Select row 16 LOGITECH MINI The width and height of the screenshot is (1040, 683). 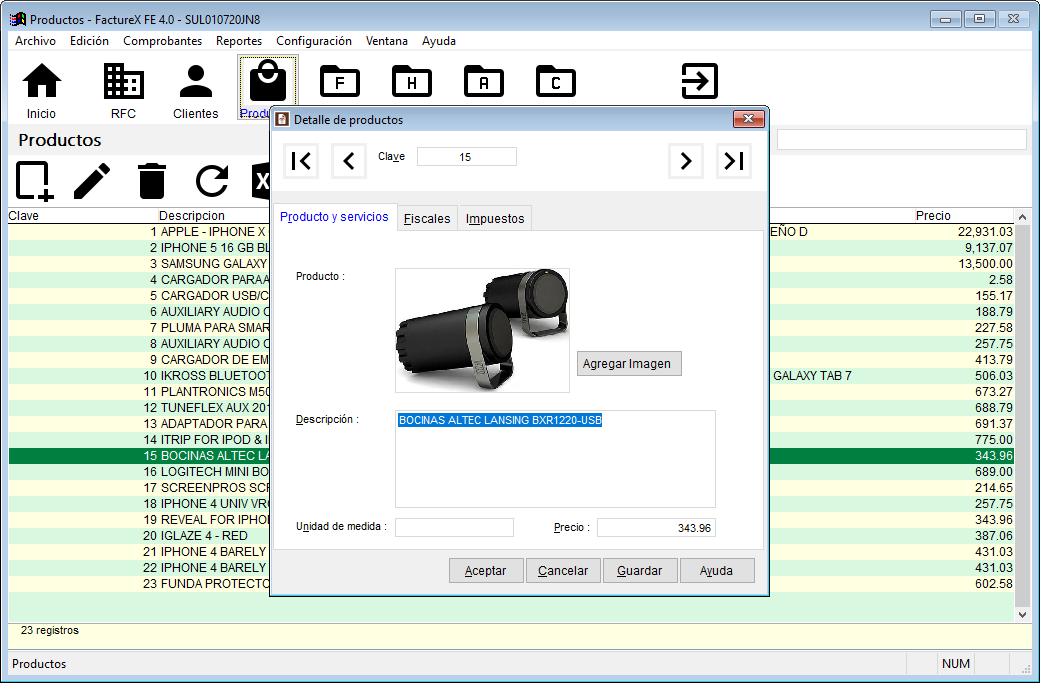tap(511, 471)
